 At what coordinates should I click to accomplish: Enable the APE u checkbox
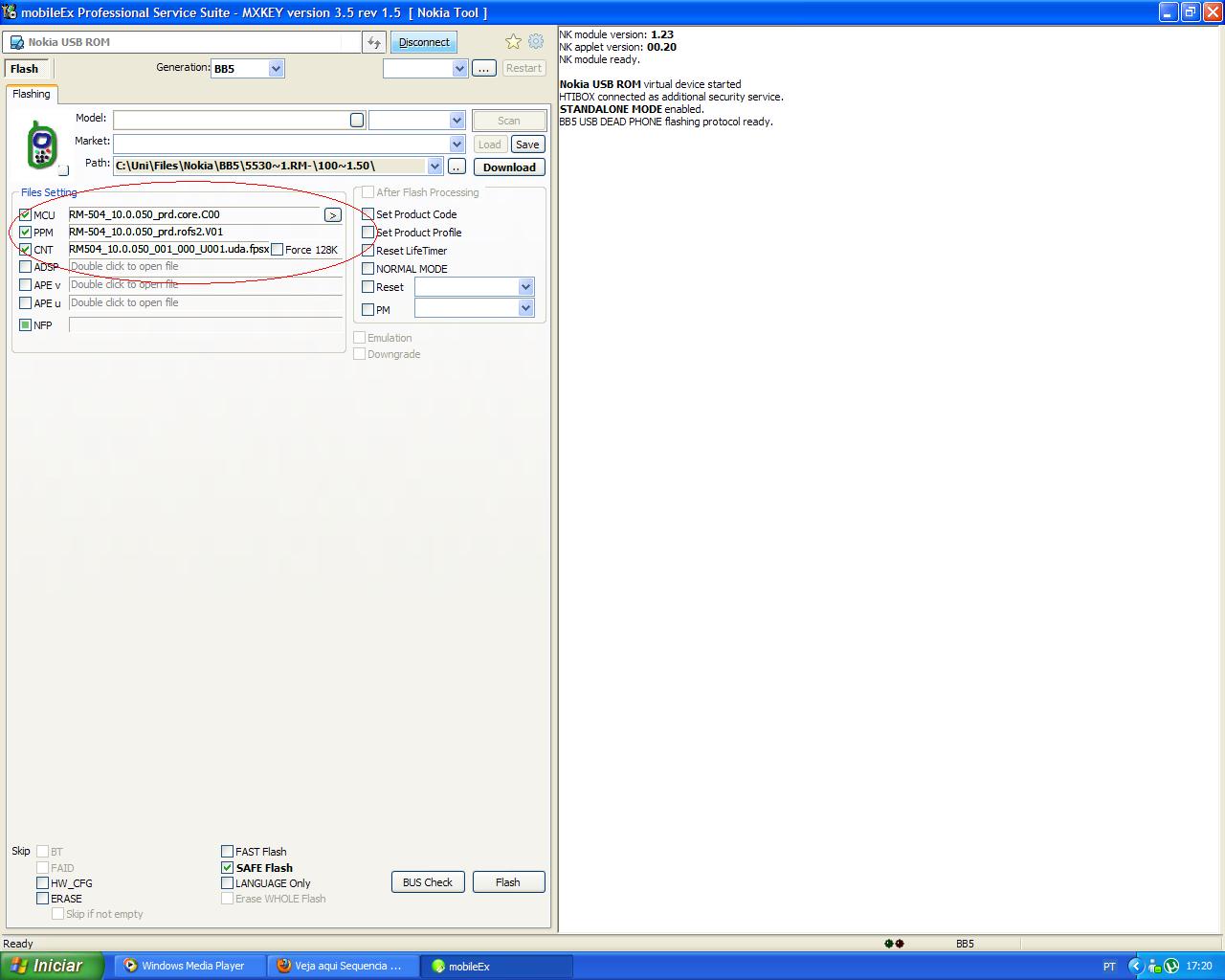tap(26, 303)
